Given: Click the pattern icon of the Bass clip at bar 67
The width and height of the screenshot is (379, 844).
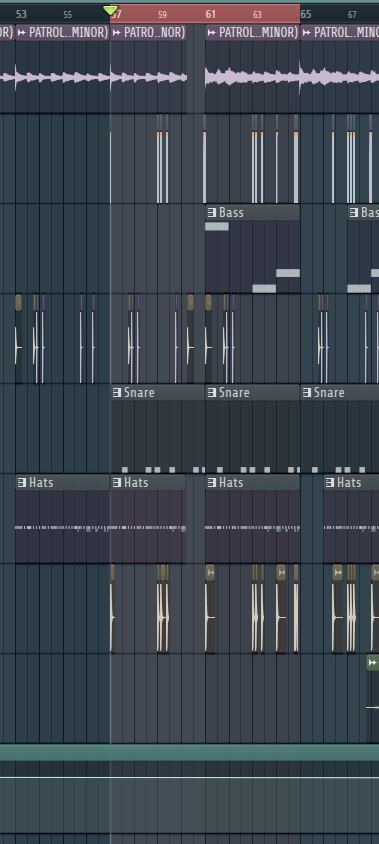Looking at the screenshot, I should click(354, 213).
